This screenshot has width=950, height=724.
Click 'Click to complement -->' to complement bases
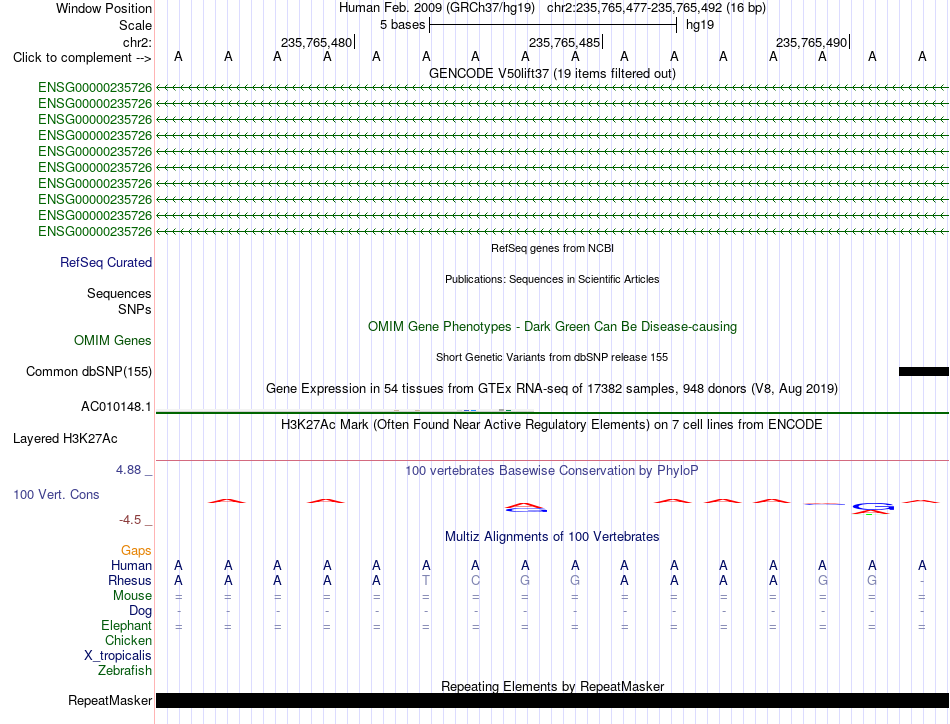(82, 58)
